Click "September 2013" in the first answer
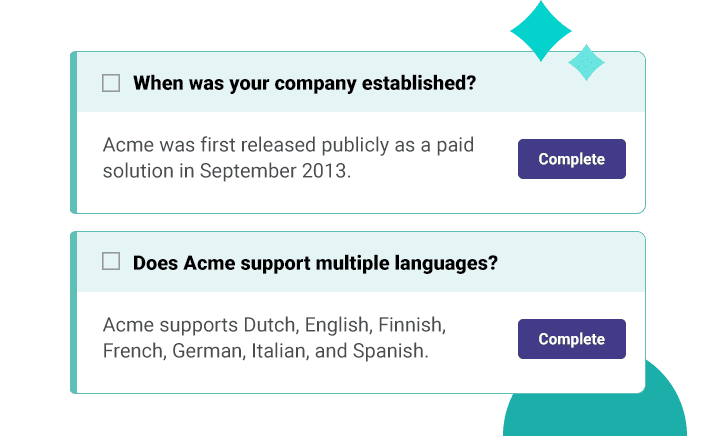The width and height of the screenshot is (720, 444). point(274,171)
